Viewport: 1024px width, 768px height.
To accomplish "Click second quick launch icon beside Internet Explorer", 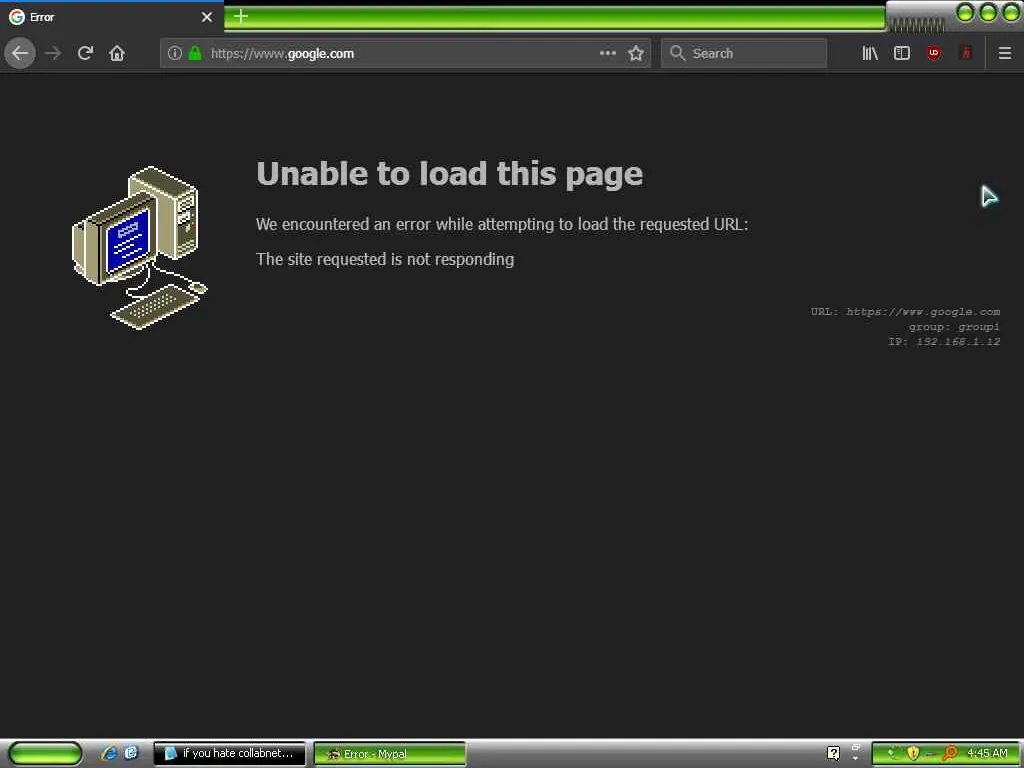I will click(131, 753).
